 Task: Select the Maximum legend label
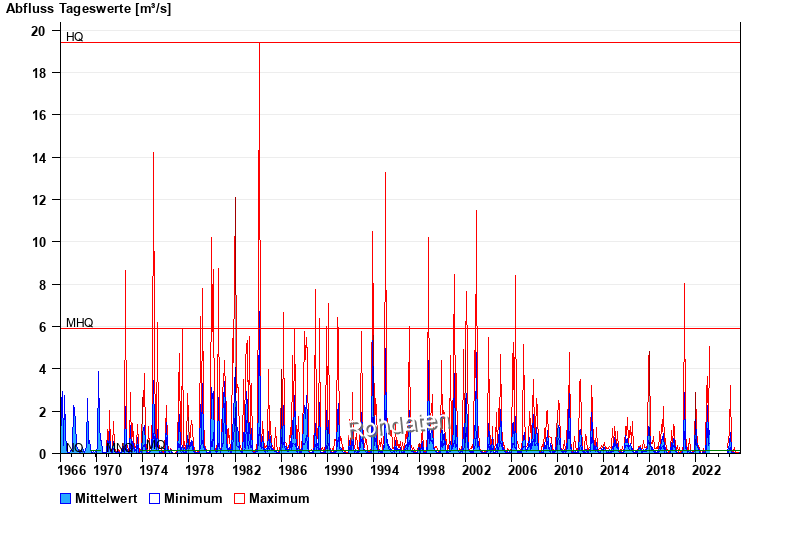click(x=279, y=498)
